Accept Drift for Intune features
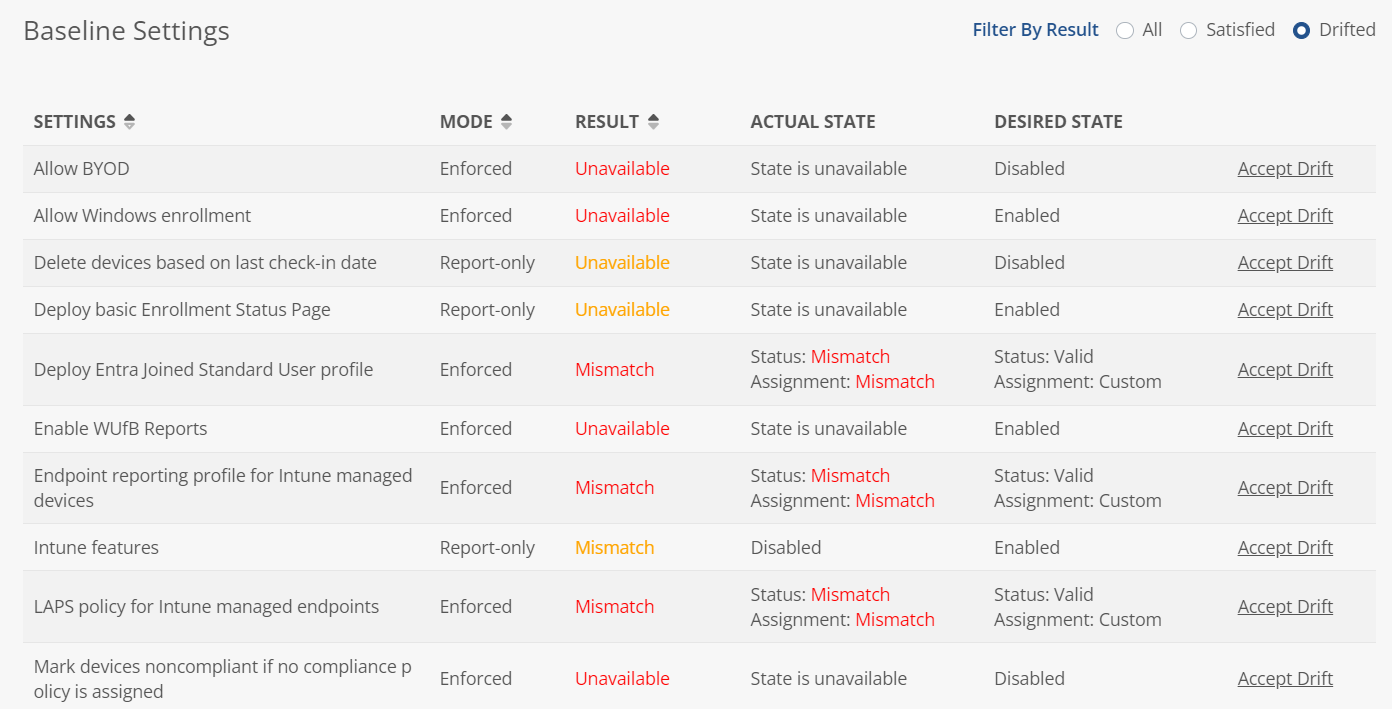Viewport: 1392px width, 709px height. click(1285, 548)
